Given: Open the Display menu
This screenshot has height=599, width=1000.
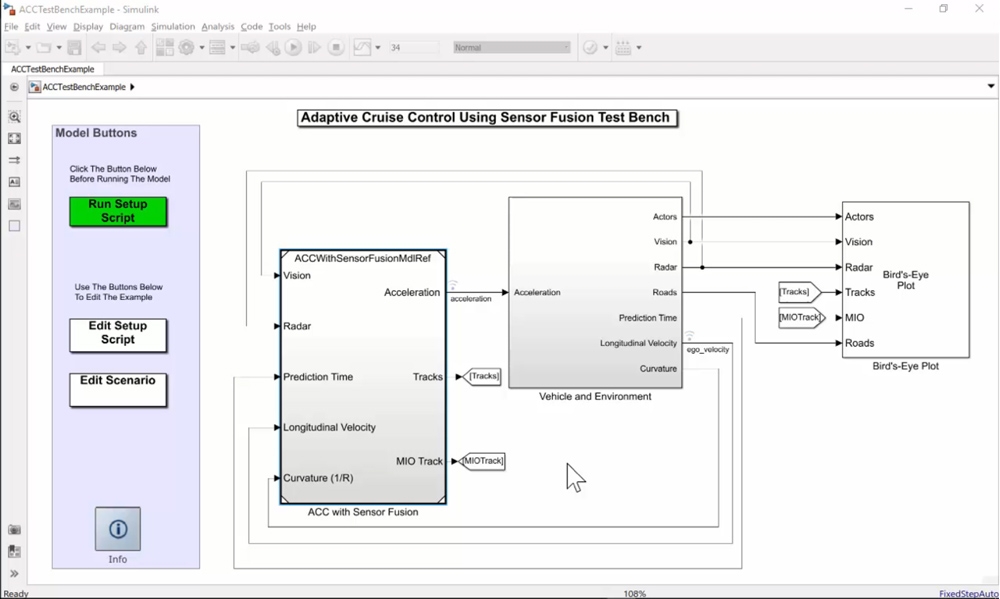Looking at the screenshot, I should [88, 26].
